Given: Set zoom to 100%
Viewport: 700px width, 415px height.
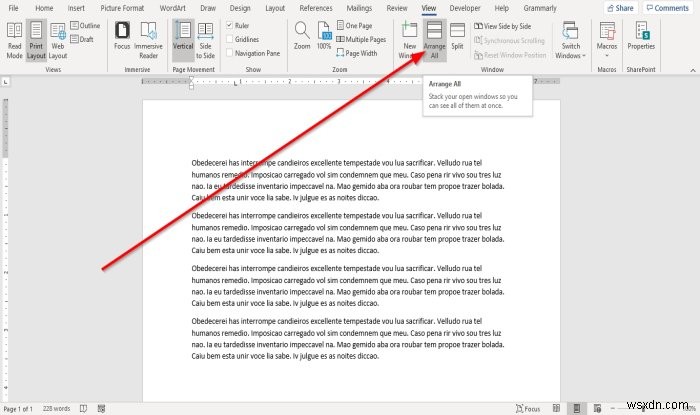Looking at the screenshot, I should coord(324,36).
